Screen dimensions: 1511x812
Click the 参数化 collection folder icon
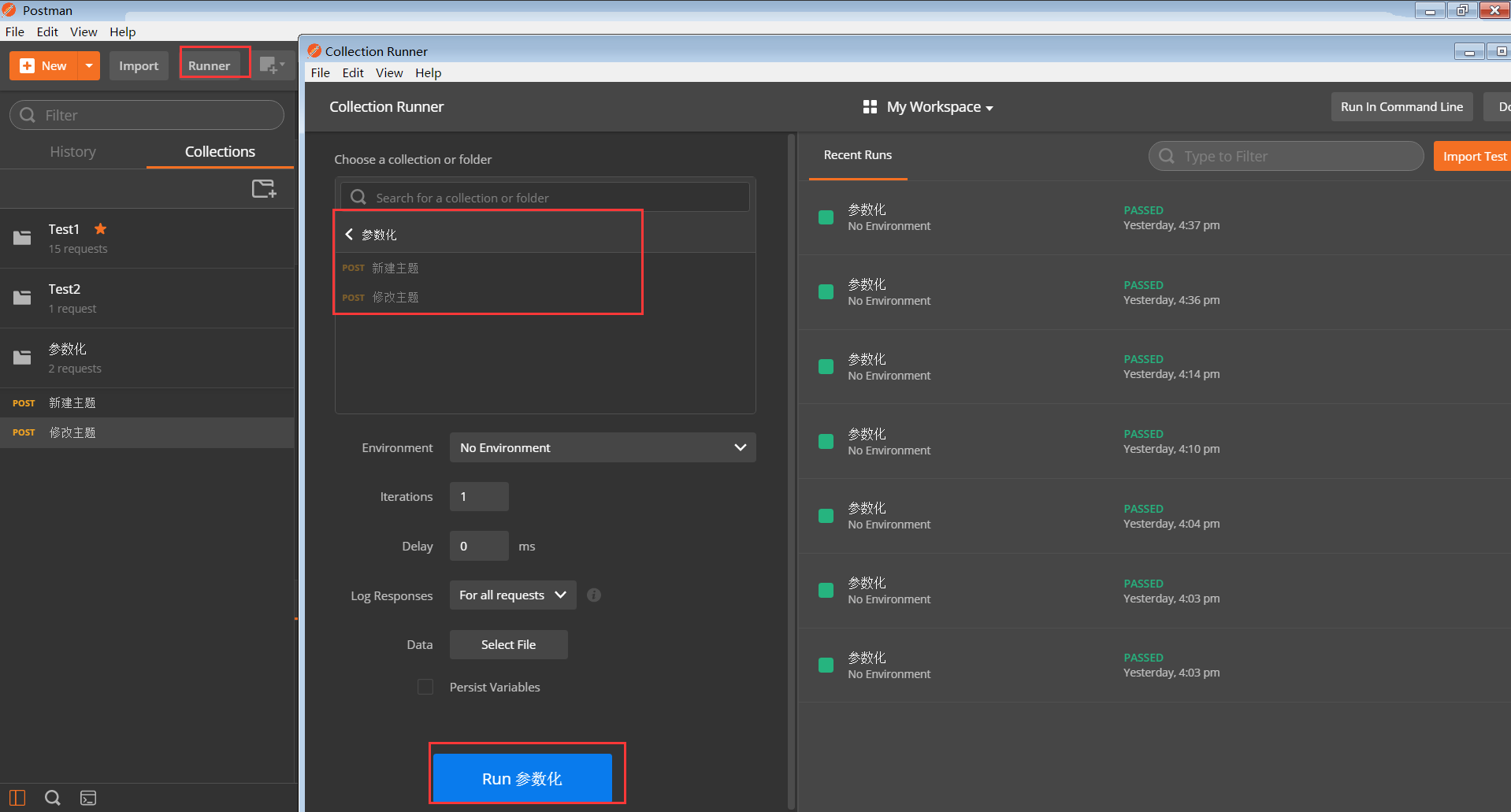(x=22, y=357)
